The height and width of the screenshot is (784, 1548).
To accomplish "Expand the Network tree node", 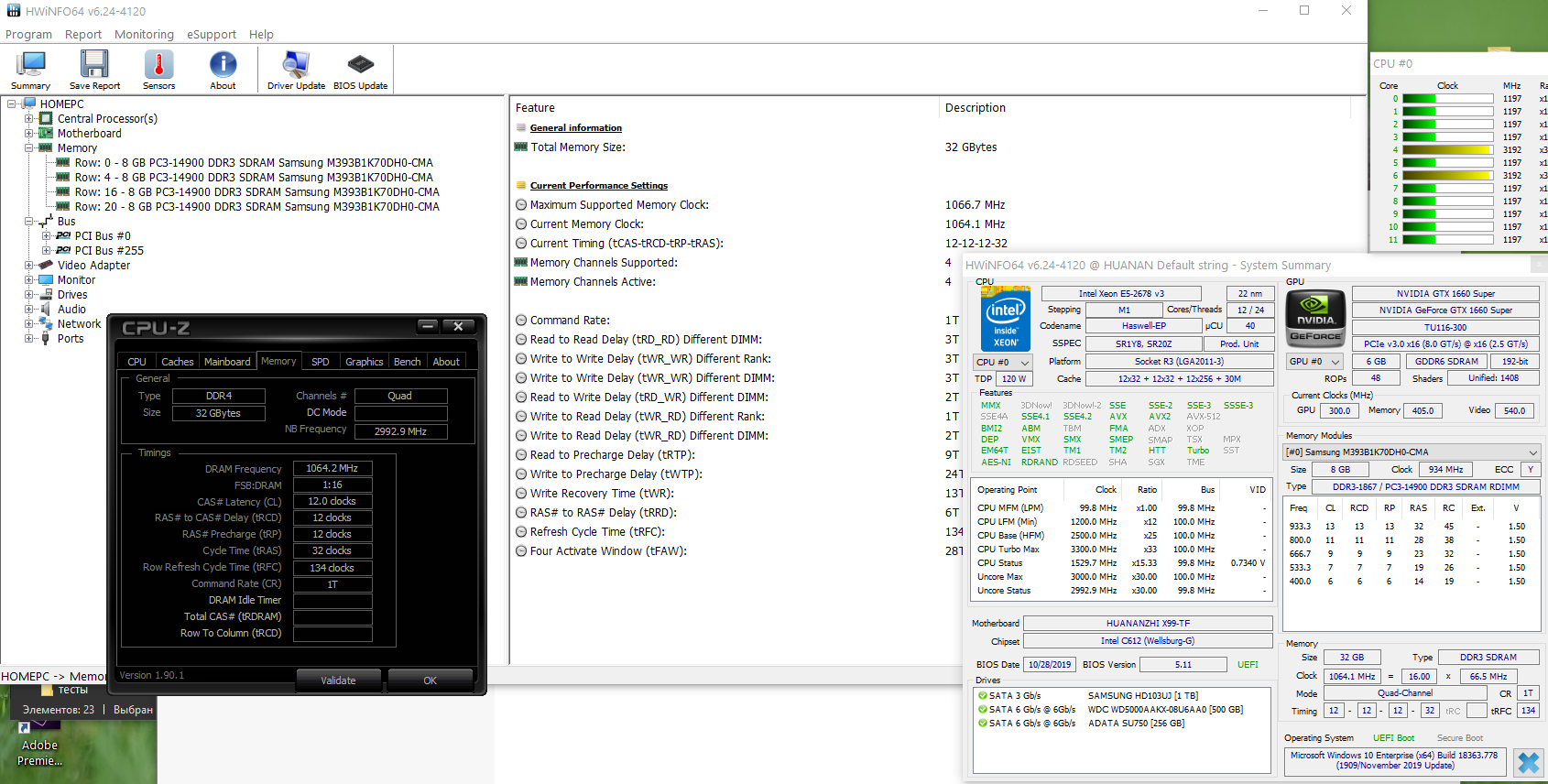I will (x=28, y=323).
